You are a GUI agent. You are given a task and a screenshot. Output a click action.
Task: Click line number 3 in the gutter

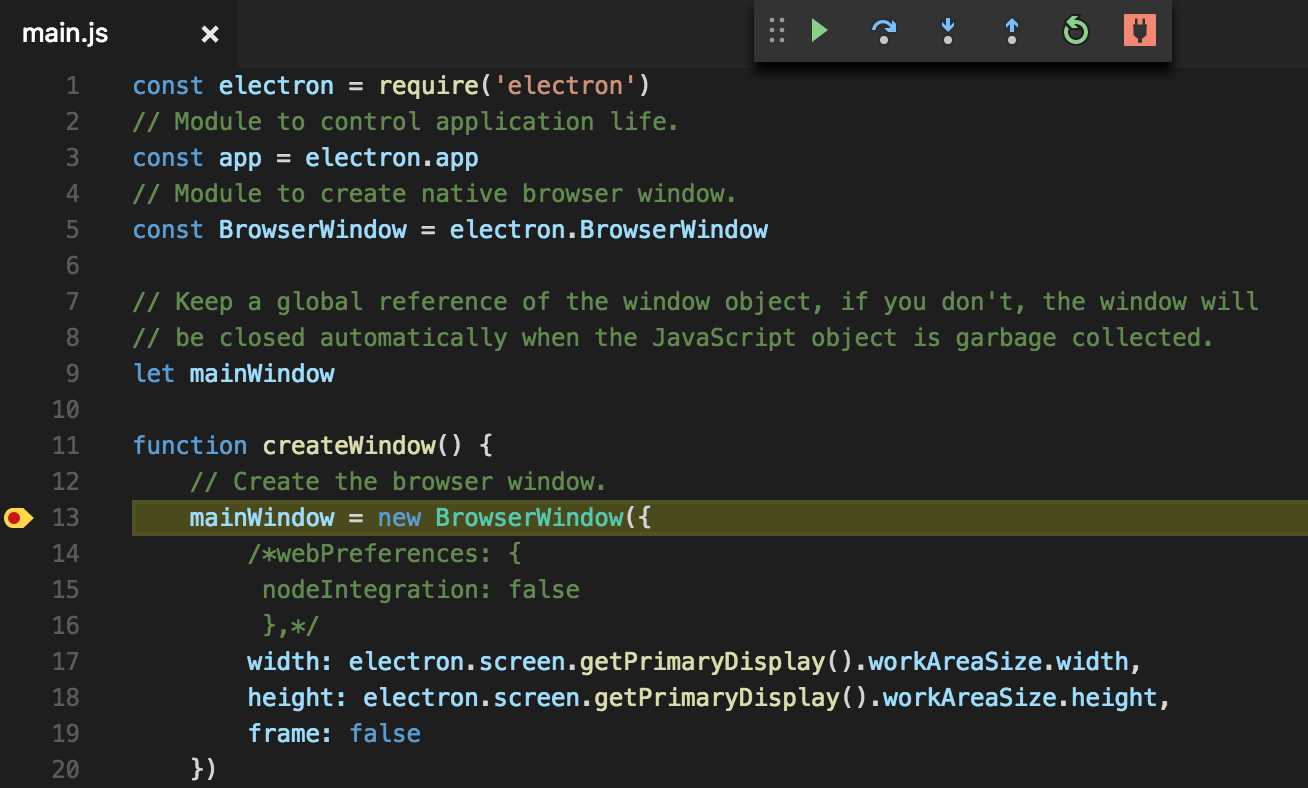click(72, 158)
